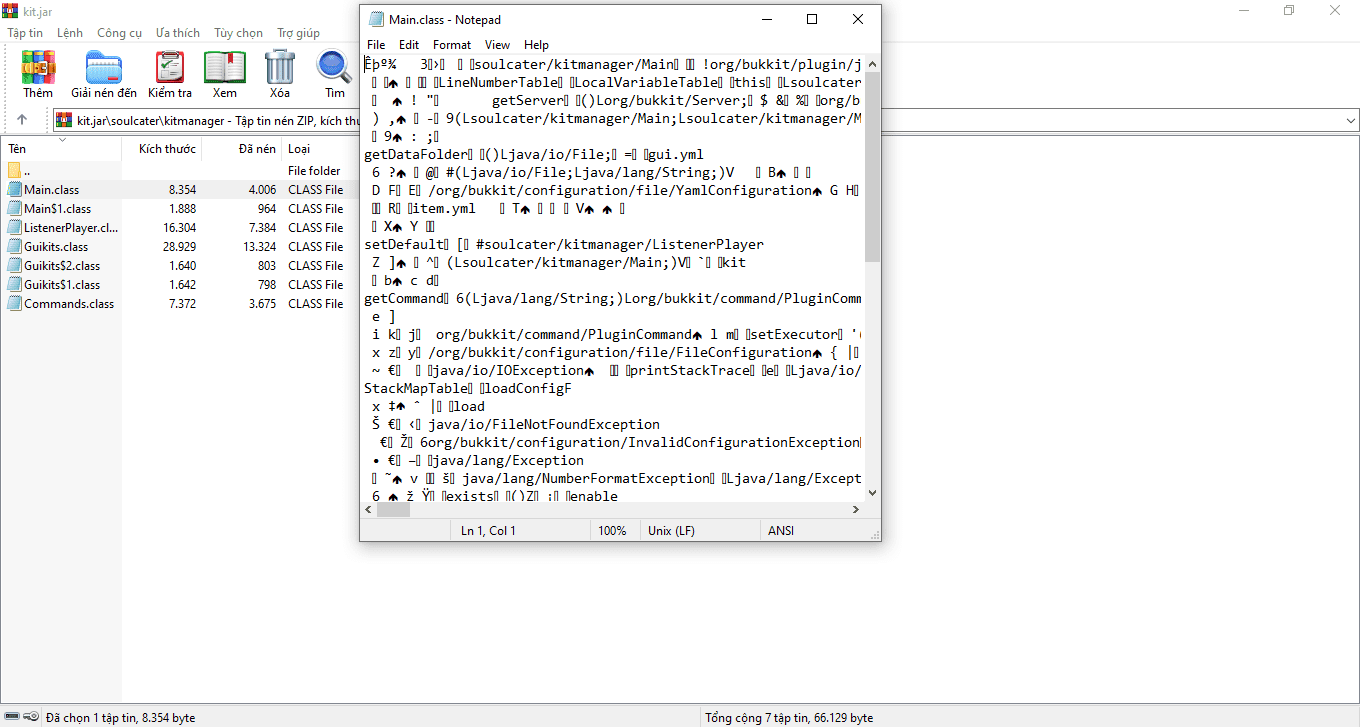
Task: Open the Lệnh menu in WinRAR
Action: (x=70, y=33)
